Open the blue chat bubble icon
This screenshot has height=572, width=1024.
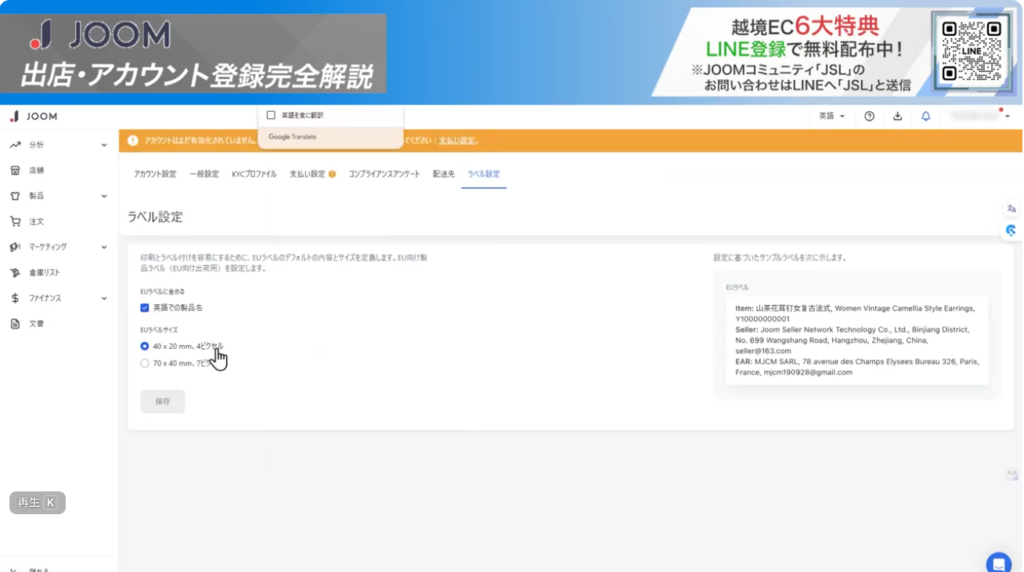tap(998, 562)
